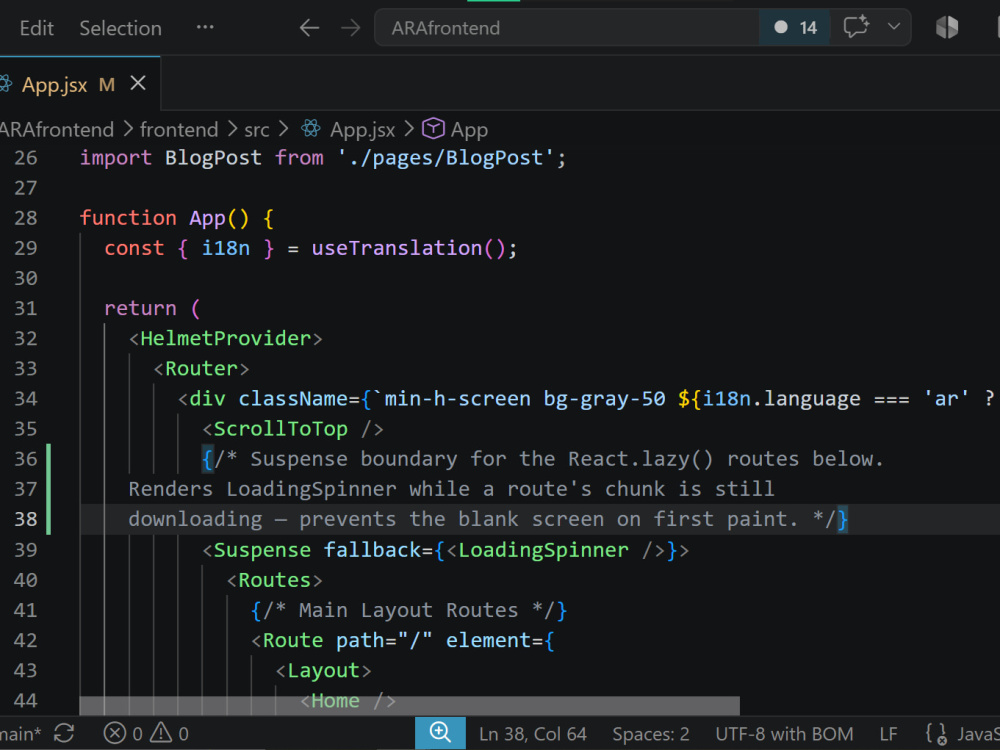The height and width of the screenshot is (750, 1000).
Task: Click the 'Routes' tag on line 40
Action: pos(274,580)
